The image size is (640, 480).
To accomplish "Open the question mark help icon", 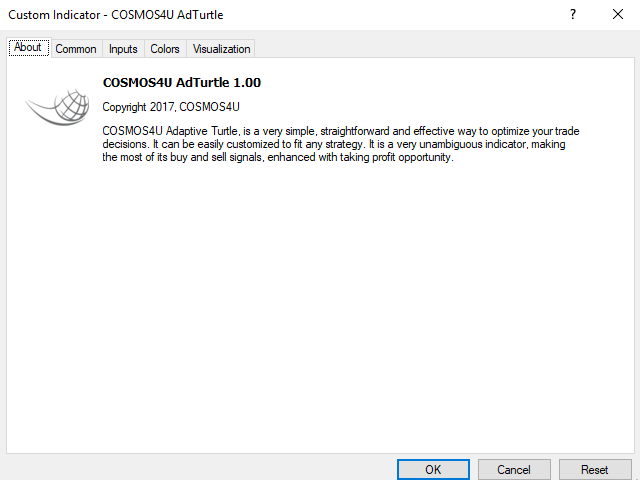I will 573,15.
